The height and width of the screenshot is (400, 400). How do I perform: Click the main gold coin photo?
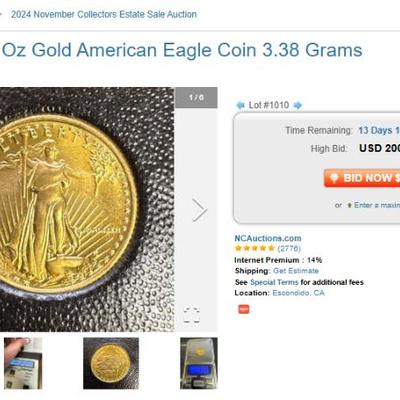pyautogui.click(x=87, y=209)
